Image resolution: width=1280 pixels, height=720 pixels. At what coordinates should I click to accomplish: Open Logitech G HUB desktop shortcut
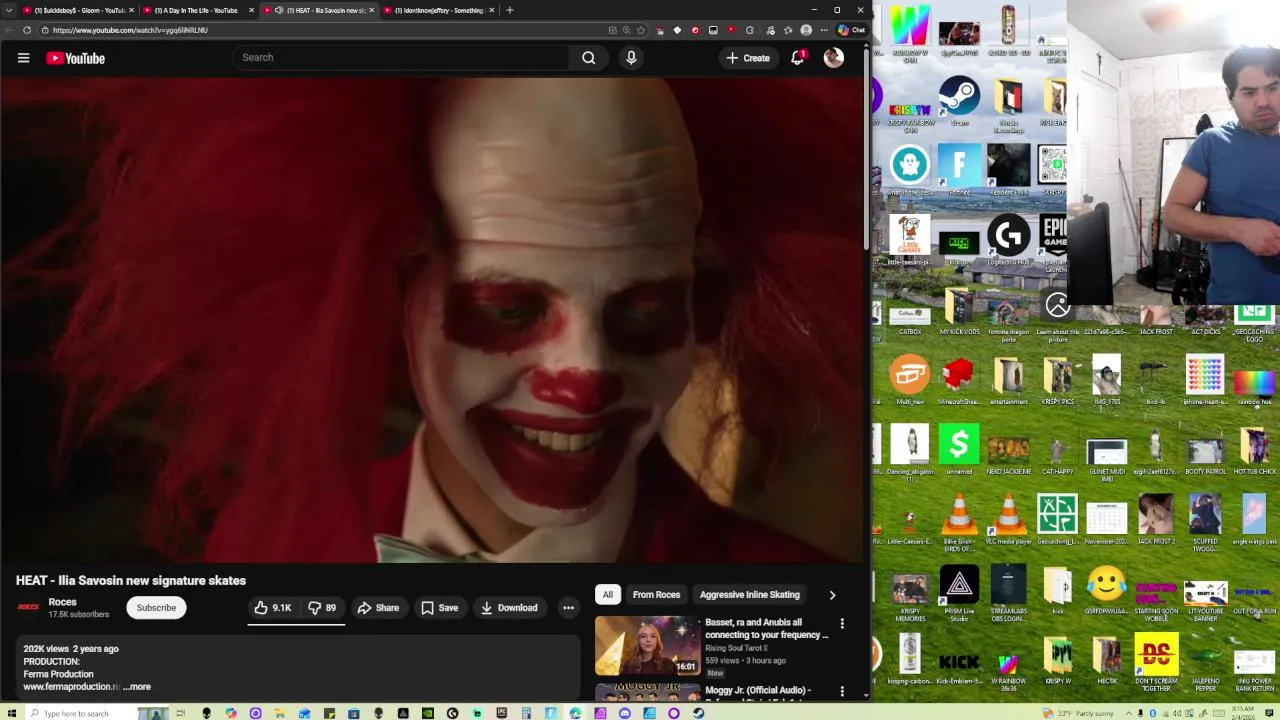pos(1008,241)
